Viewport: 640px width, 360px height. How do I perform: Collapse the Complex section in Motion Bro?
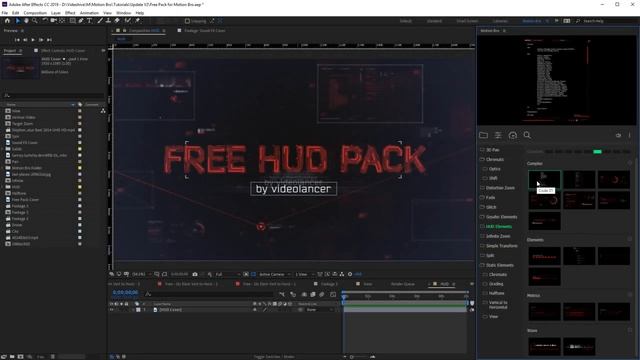coord(630,163)
